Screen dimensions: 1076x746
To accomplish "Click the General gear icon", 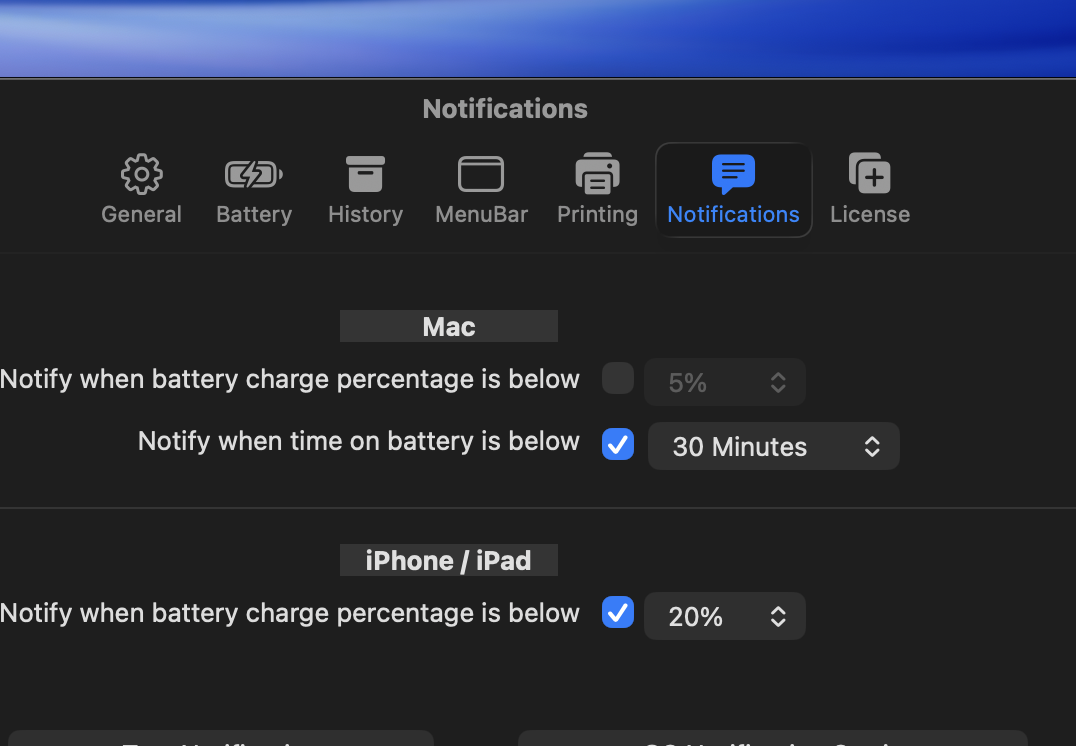I will pos(141,174).
